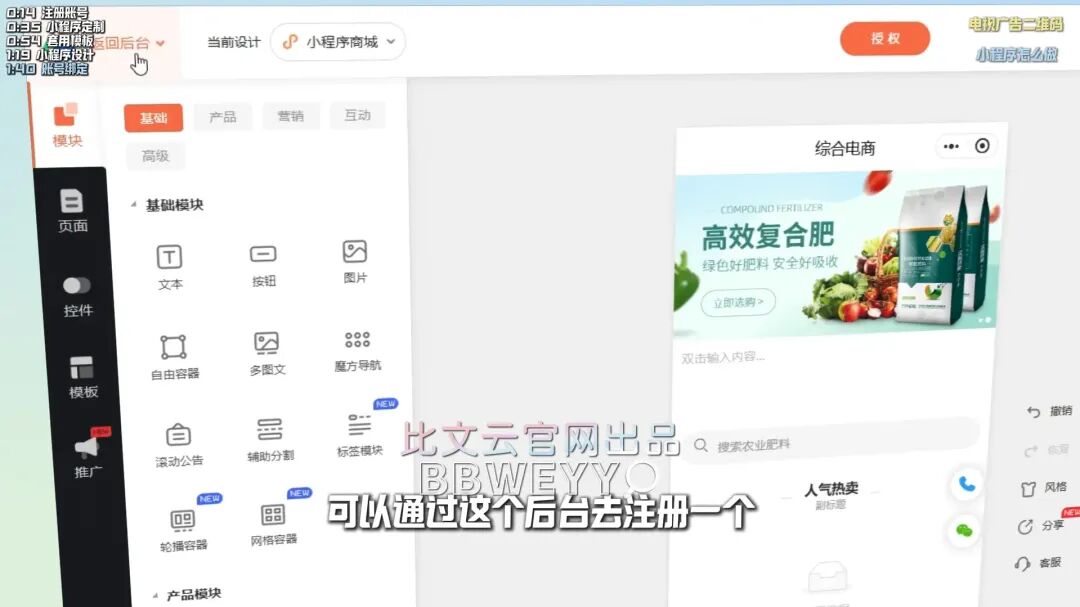Choose the 自由容器 free container module

click(174, 356)
